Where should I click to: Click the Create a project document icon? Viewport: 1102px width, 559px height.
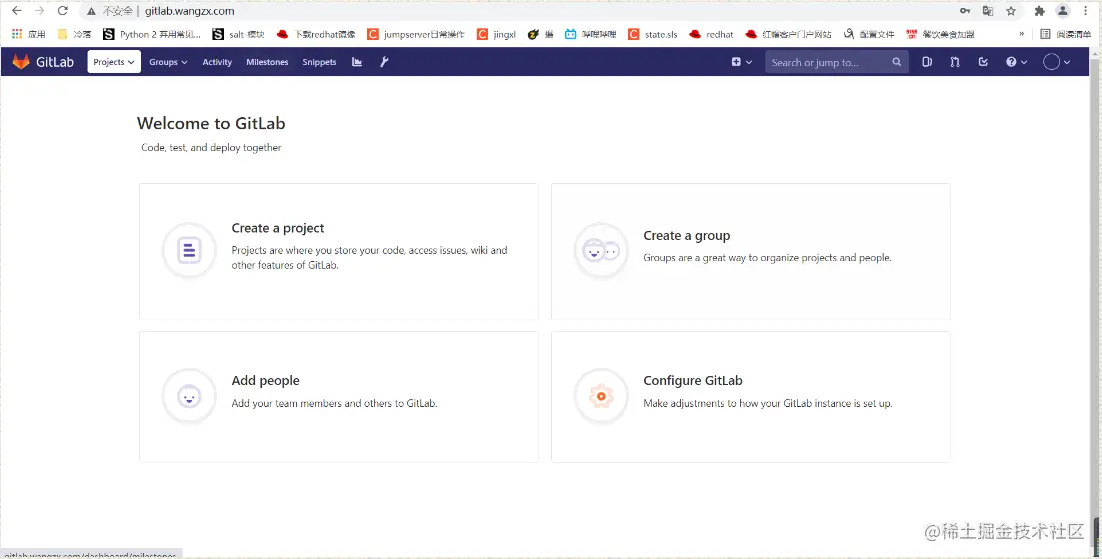tap(189, 250)
